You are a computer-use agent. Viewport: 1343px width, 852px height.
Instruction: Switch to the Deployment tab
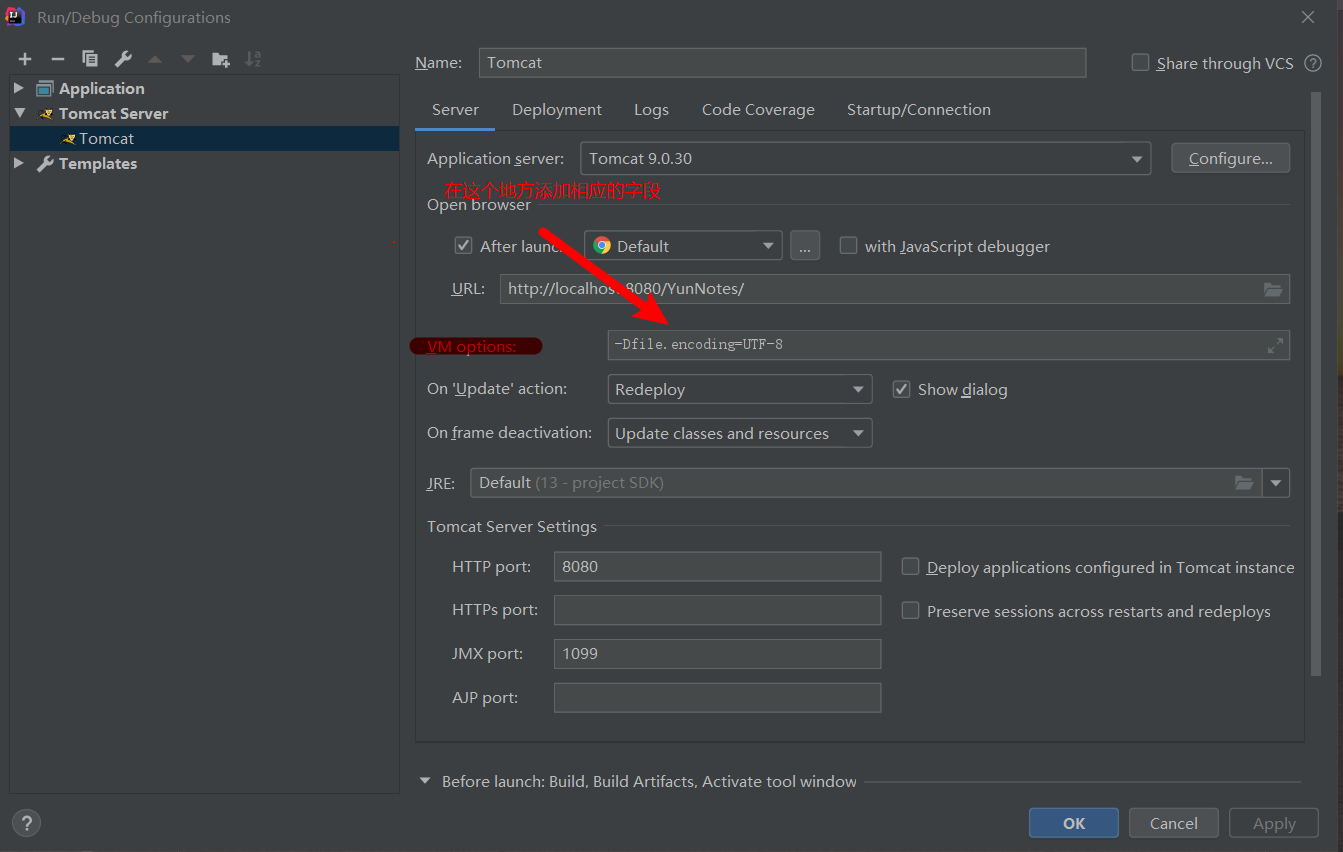click(x=557, y=110)
